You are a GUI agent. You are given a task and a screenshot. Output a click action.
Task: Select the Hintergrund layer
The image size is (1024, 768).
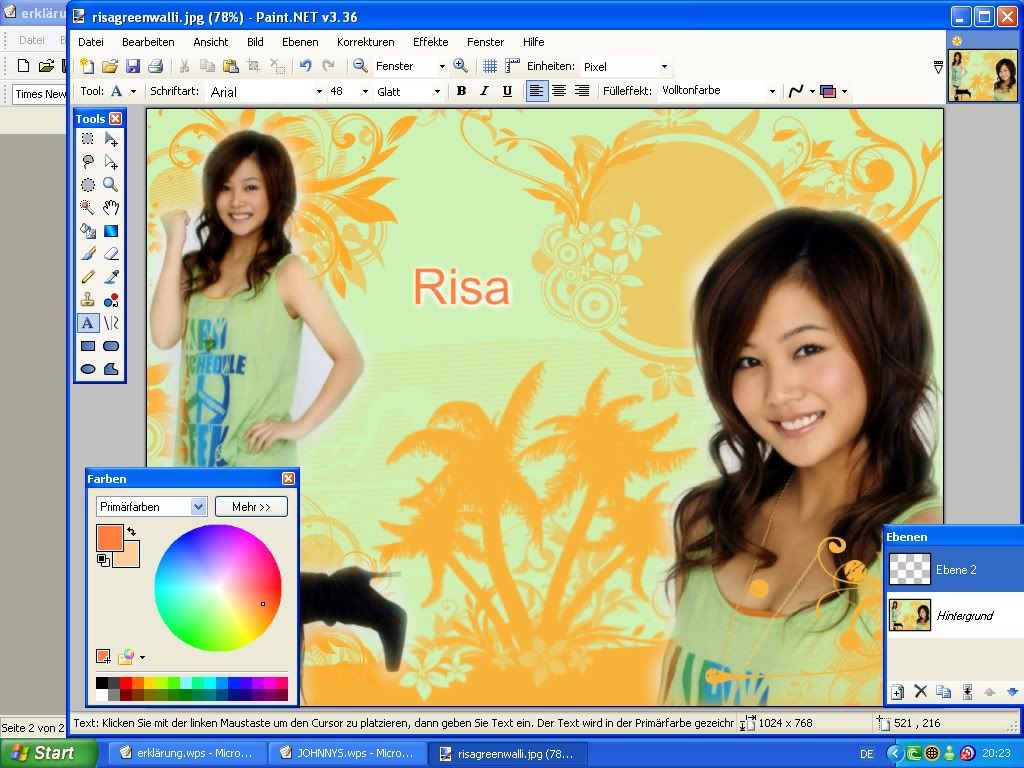pos(955,615)
